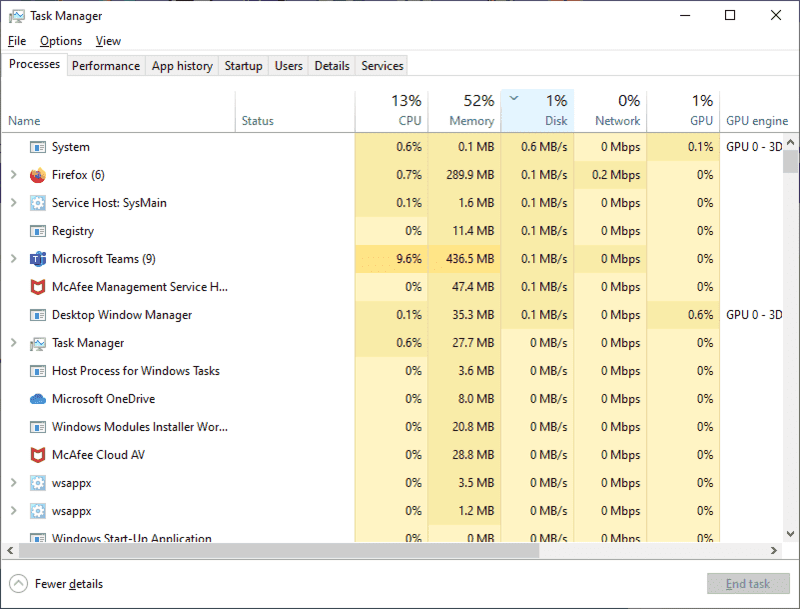The image size is (800, 609).
Task: Open the Options menu
Action: coord(61,41)
